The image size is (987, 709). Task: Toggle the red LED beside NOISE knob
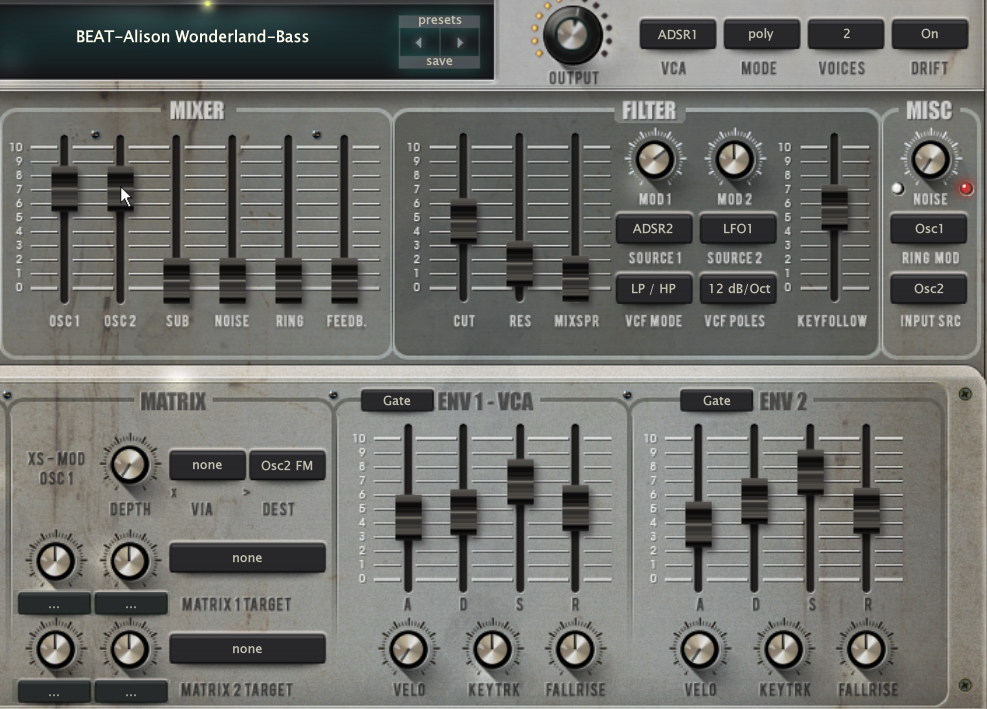[966, 188]
